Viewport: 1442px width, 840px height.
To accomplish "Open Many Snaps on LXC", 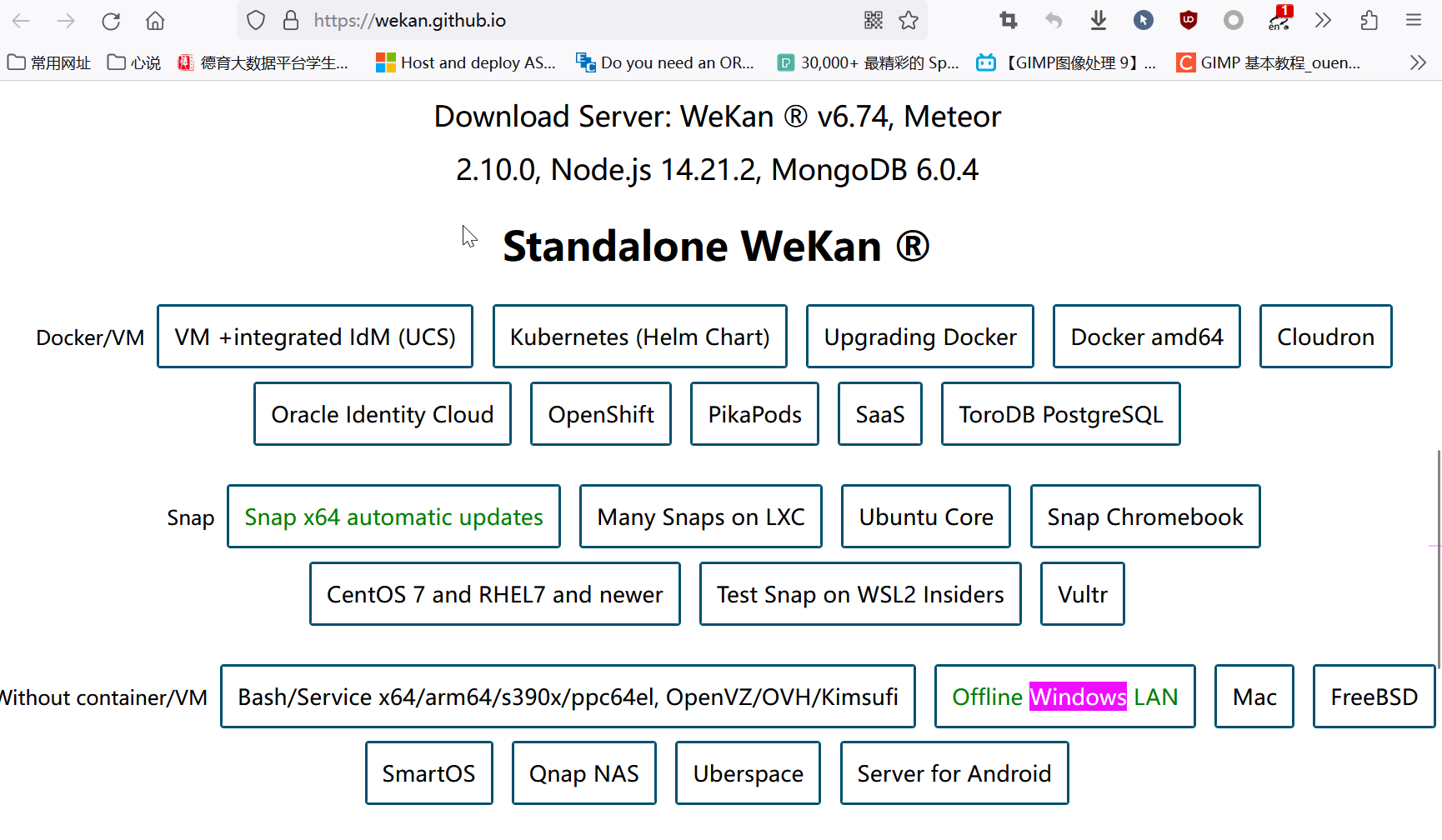I will (x=701, y=517).
